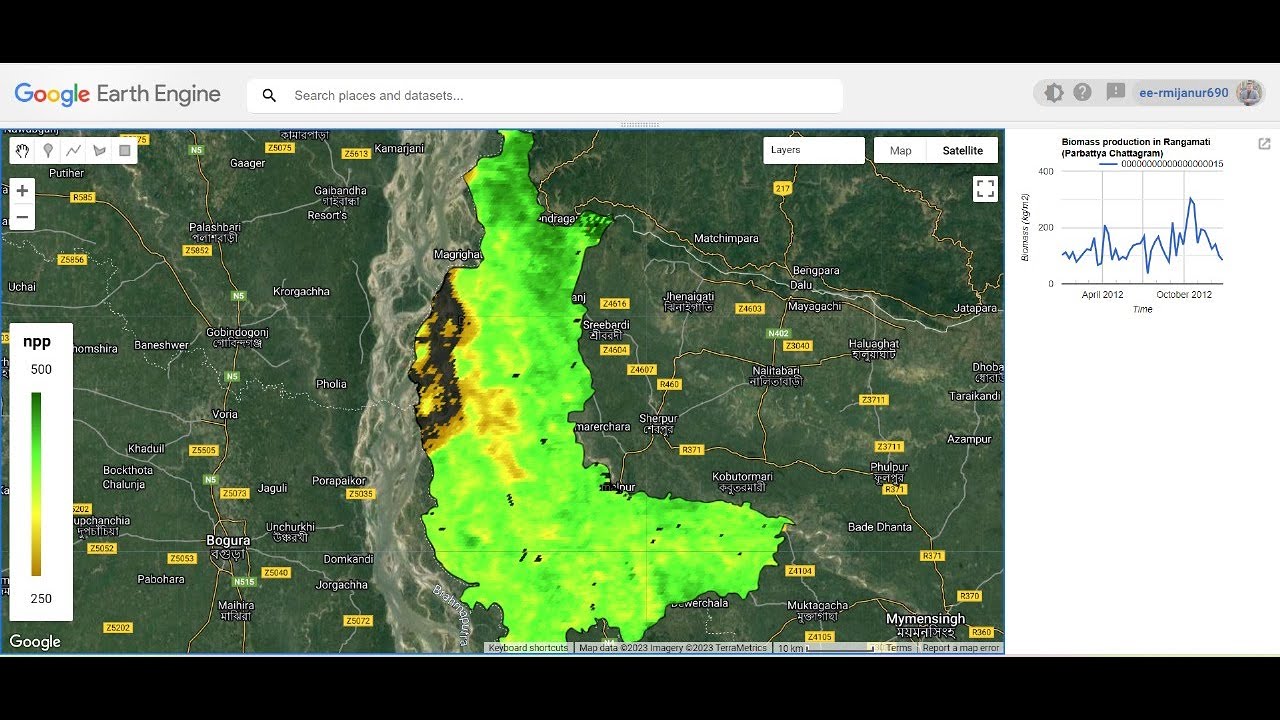Click the Google logo on map
The image size is (1280, 720).
[35, 642]
